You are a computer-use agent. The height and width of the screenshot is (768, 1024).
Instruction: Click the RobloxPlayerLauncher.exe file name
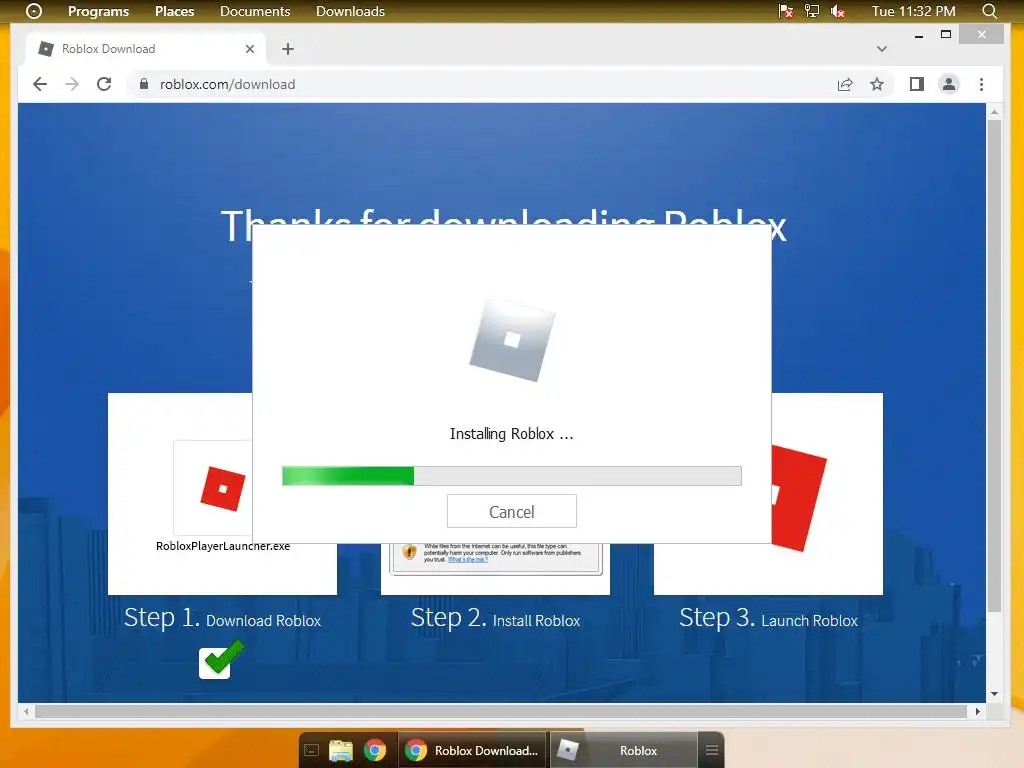(223, 546)
